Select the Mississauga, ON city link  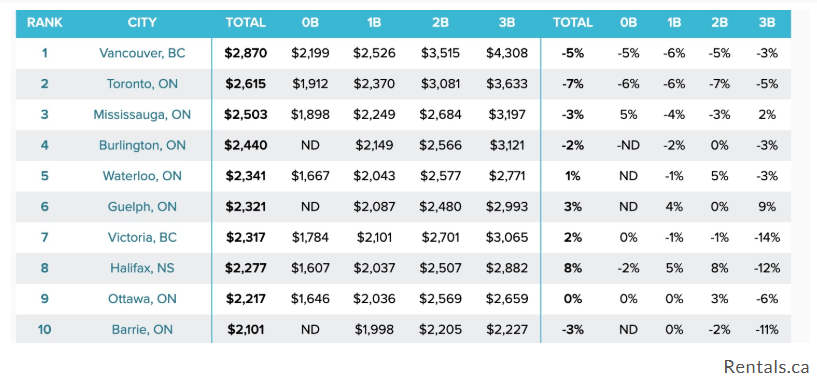coord(142,115)
